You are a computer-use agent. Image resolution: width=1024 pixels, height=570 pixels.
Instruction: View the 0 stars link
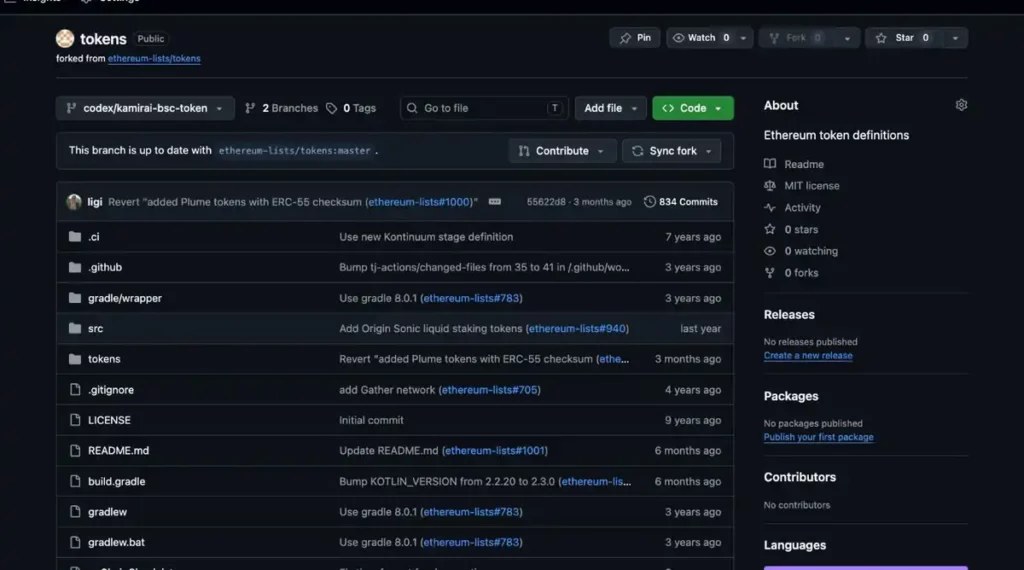pyautogui.click(x=801, y=229)
